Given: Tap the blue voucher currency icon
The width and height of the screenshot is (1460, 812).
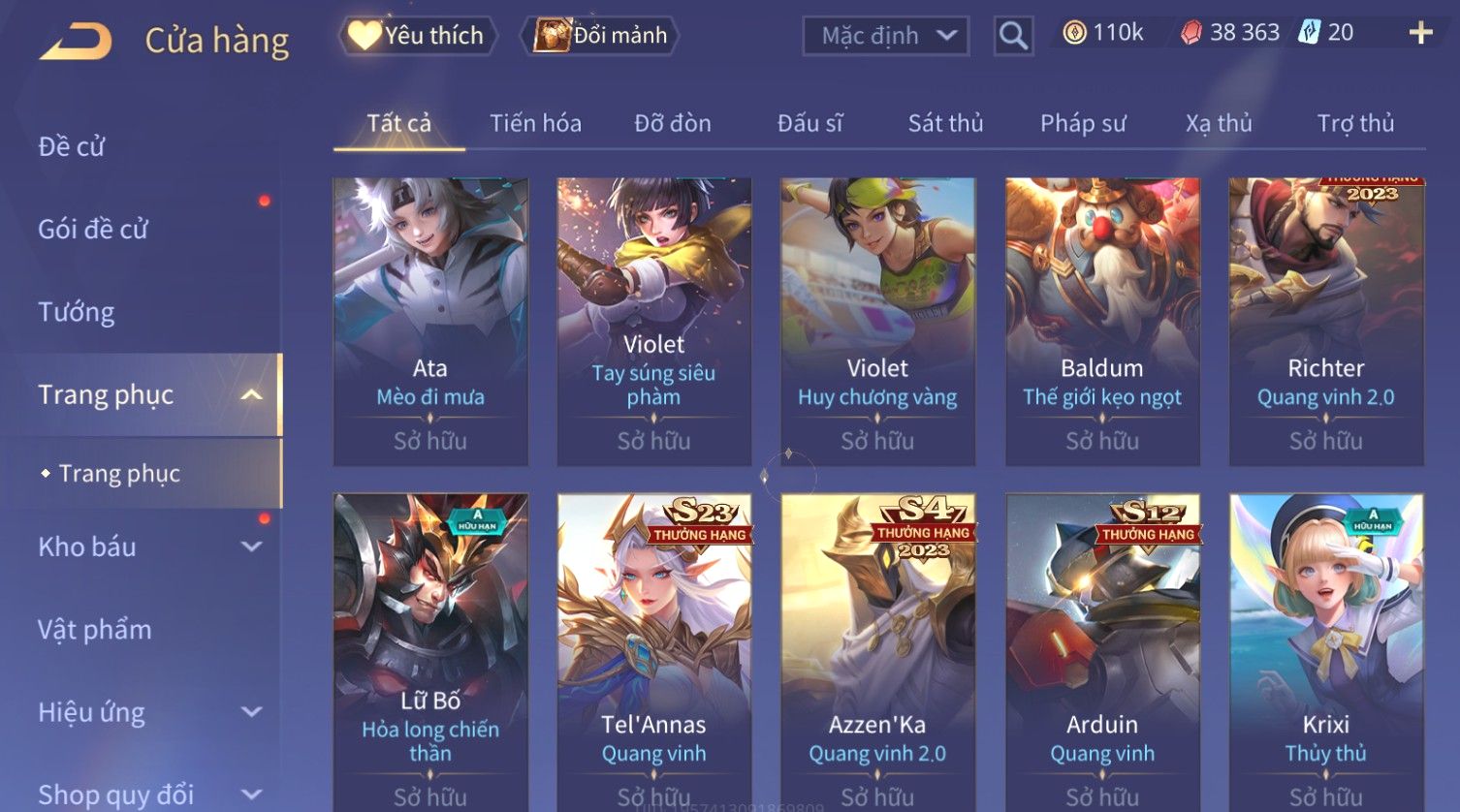Looking at the screenshot, I should 1310,32.
